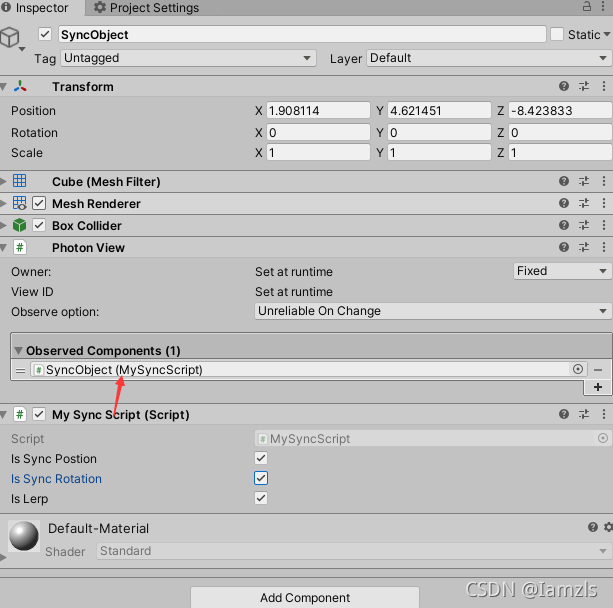Open Cube (Mesh Filter) help icon
Image resolution: width=613 pixels, height=608 pixels.
pos(563,181)
